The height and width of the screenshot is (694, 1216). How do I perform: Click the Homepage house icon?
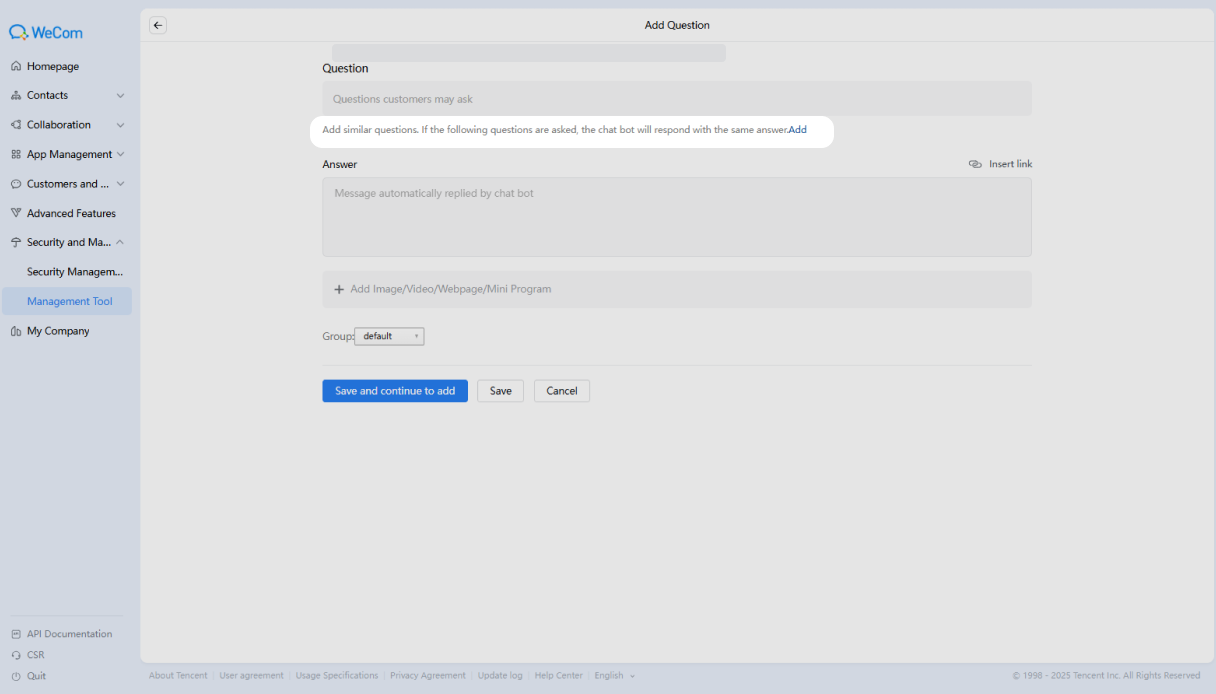16,66
